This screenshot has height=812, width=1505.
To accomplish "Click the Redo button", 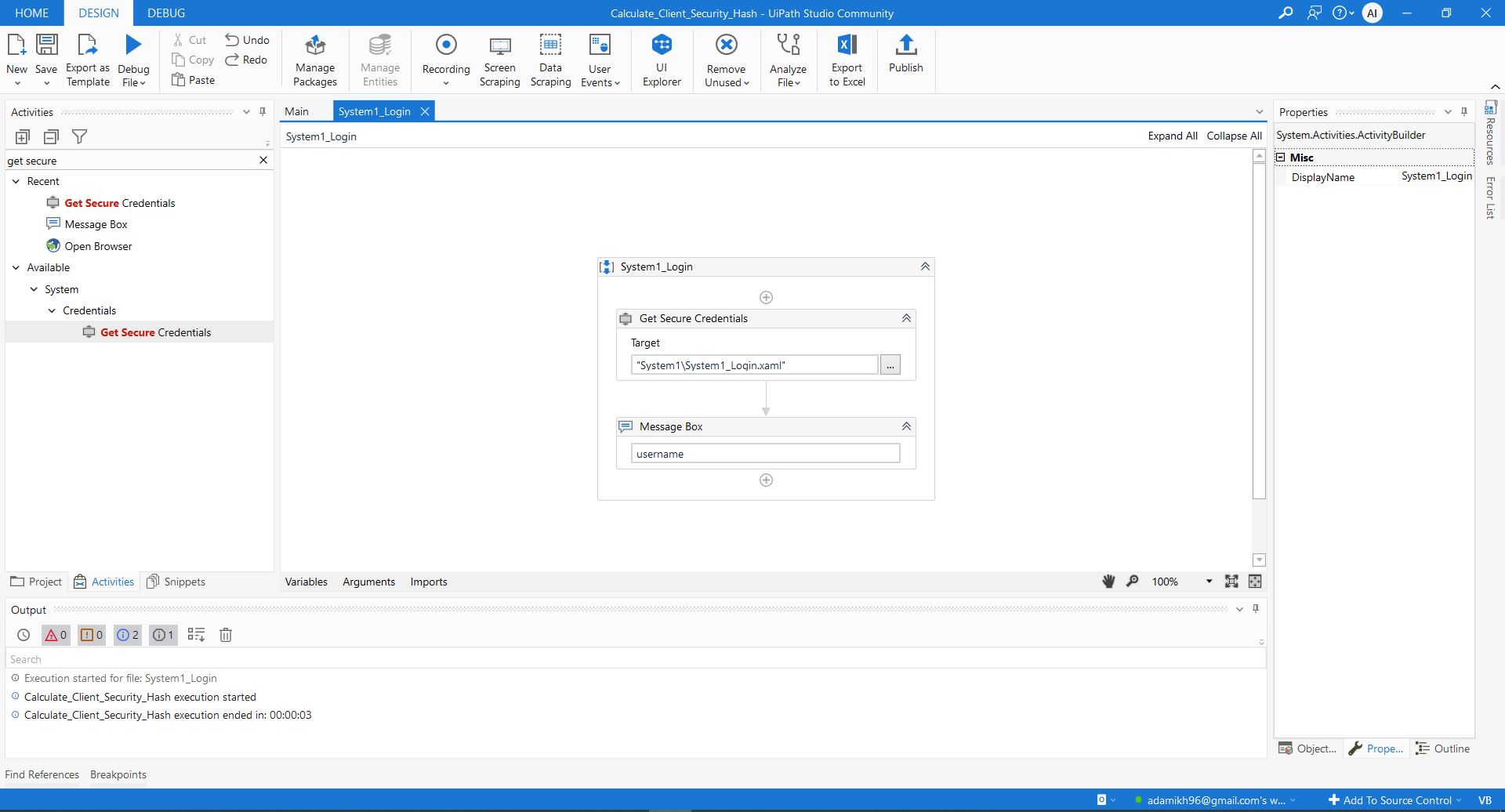I will (x=246, y=60).
